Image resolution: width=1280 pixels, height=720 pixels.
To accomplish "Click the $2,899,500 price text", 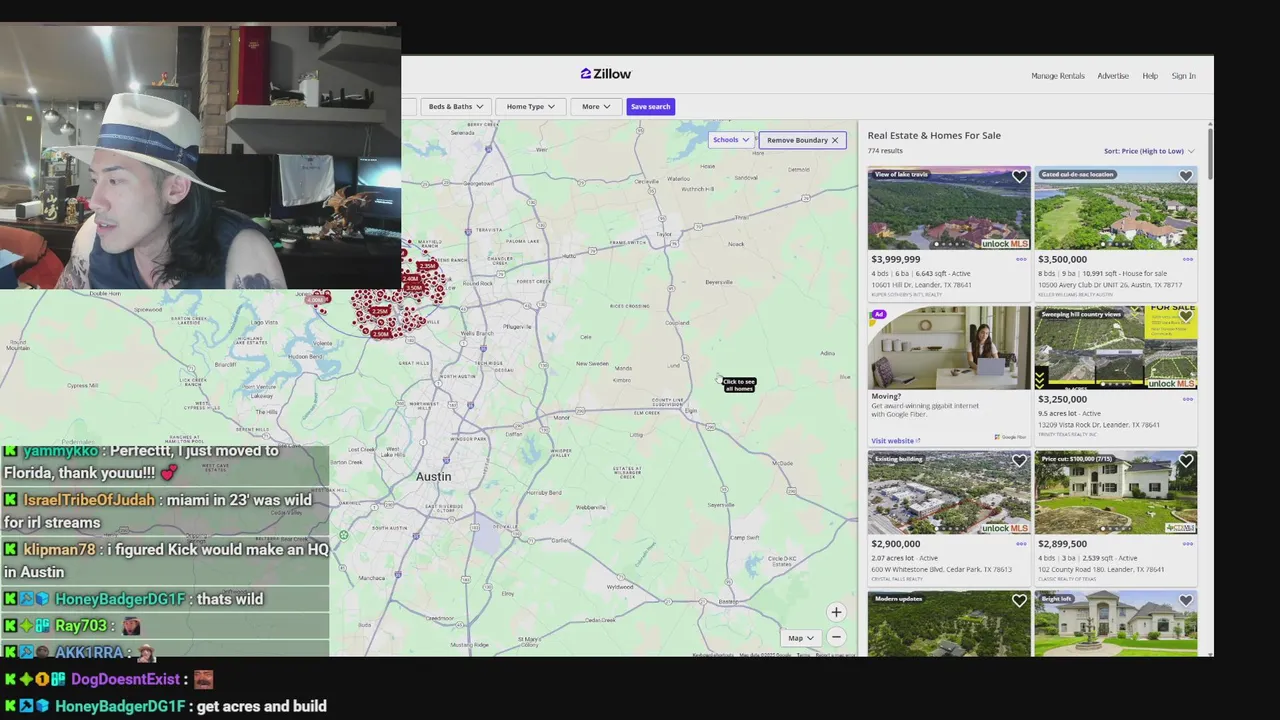I will (1062, 544).
